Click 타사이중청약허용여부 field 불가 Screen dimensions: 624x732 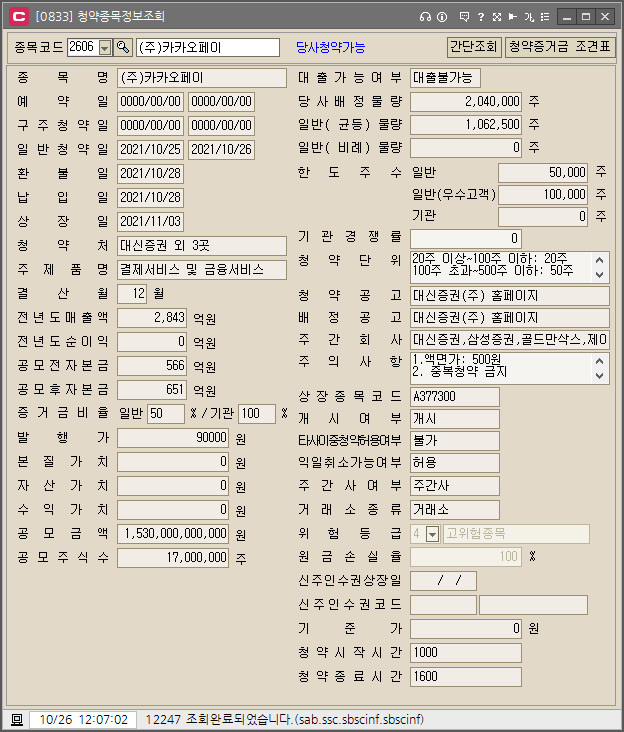coord(455,441)
